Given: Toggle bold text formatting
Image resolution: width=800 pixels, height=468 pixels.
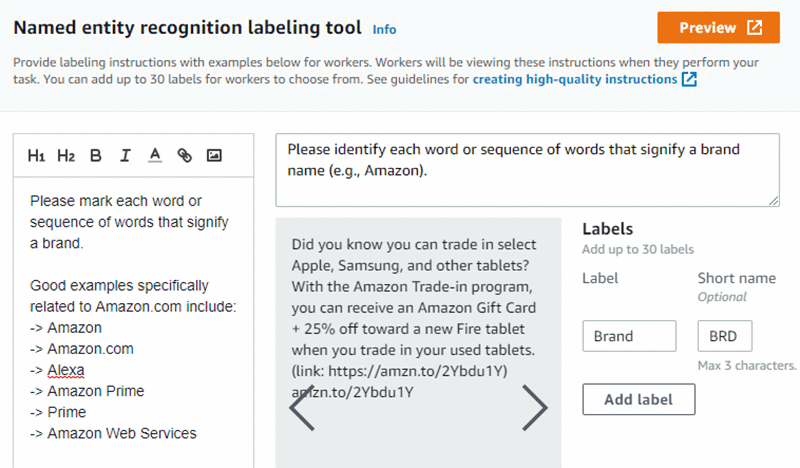Looking at the screenshot, I should (x=96, y=155).
